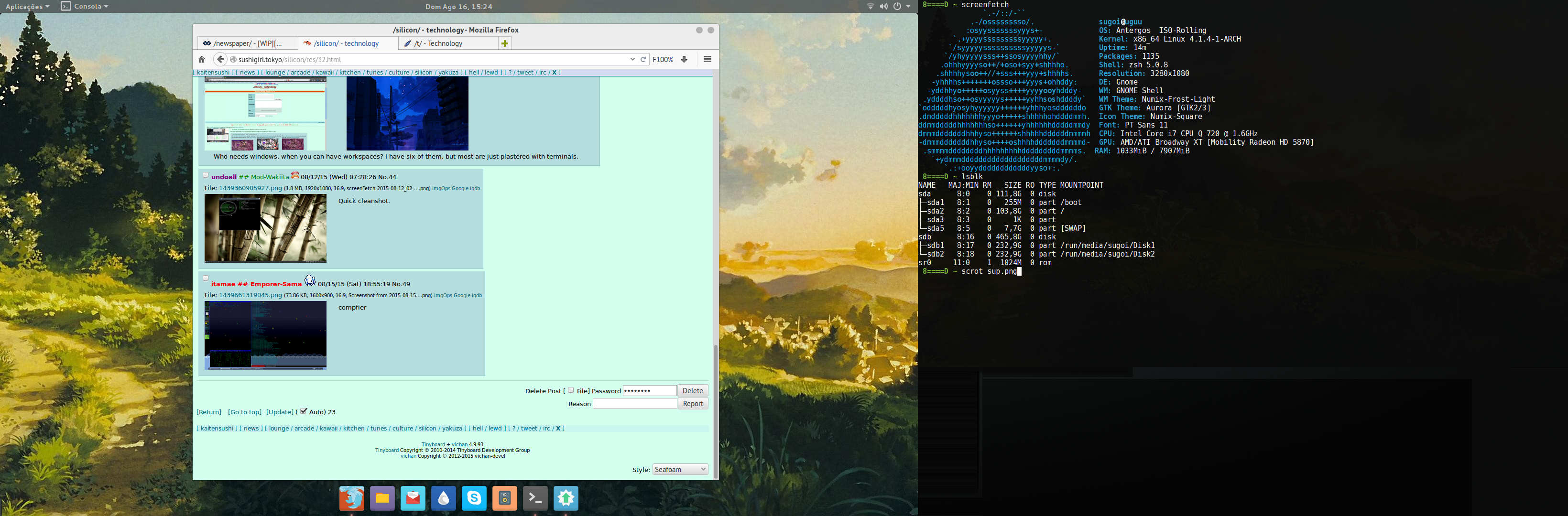The width and height of the screenshot is (1568, 516).
Task: Open the Firefox downloads arrow
Action: [684, 60]
